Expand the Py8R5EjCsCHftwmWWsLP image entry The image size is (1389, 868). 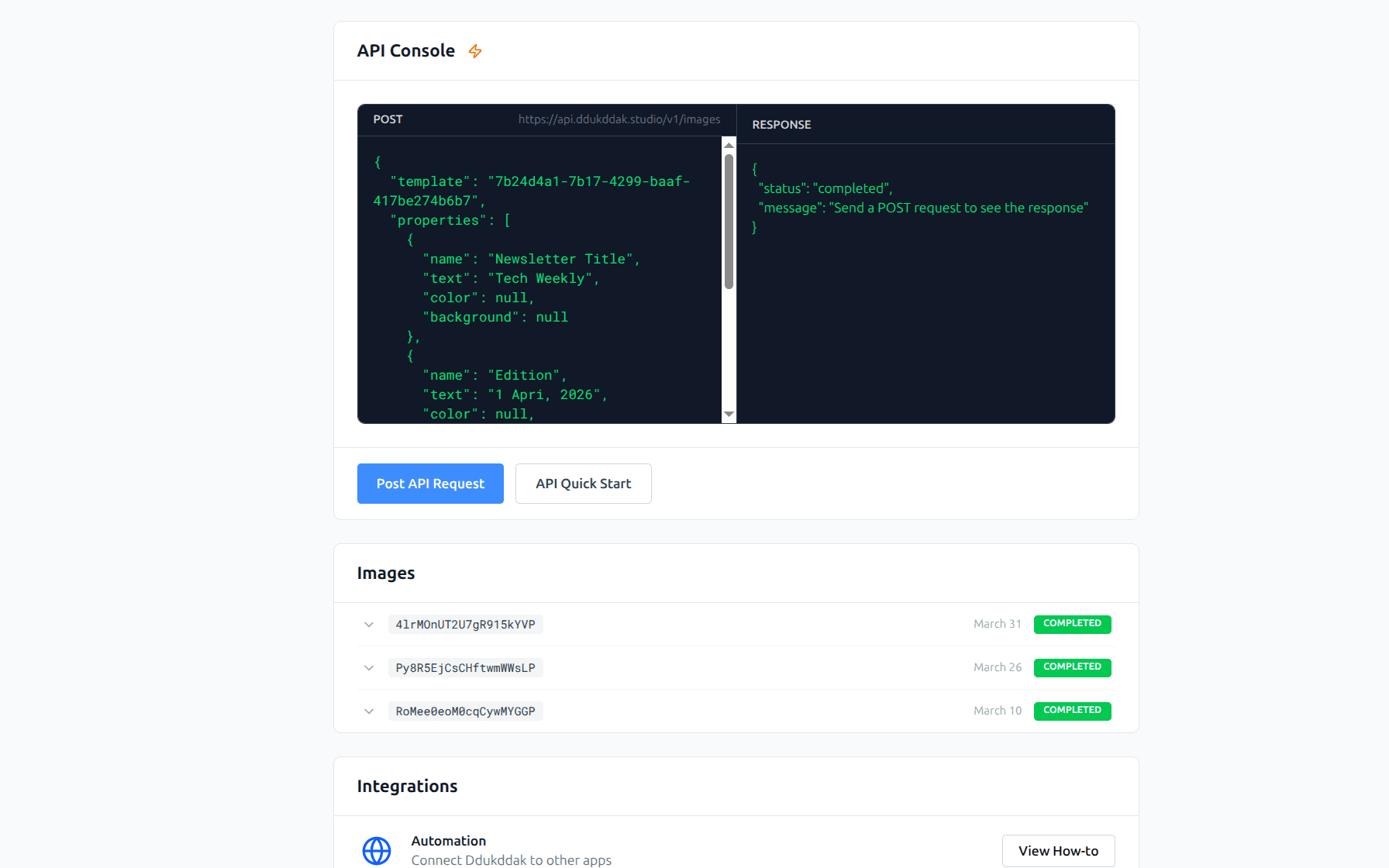pyautogui.click(x=368, y=667)
